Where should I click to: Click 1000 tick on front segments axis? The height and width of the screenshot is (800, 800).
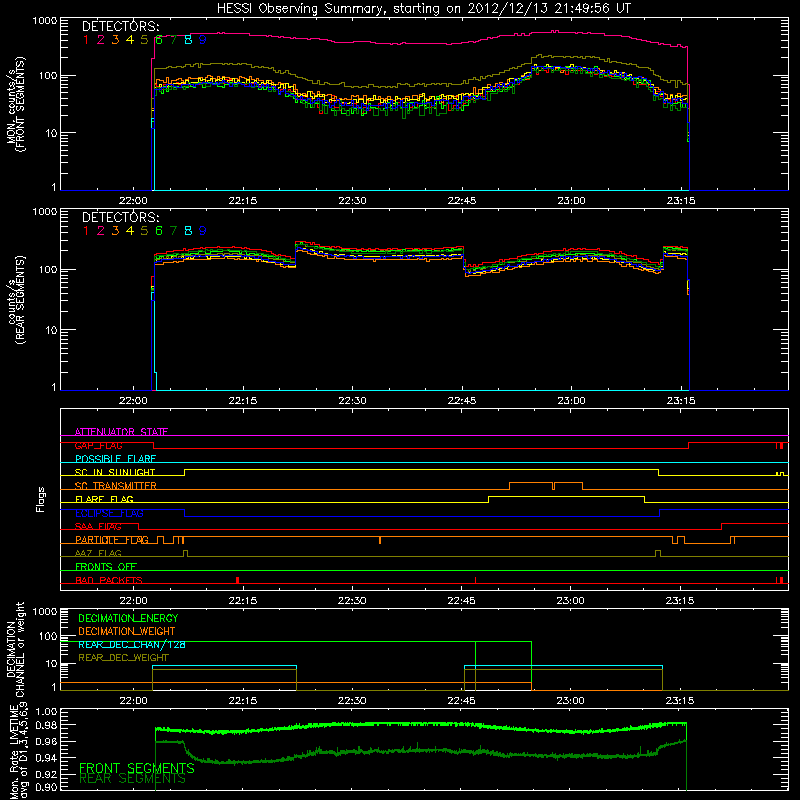pos(45,21)
